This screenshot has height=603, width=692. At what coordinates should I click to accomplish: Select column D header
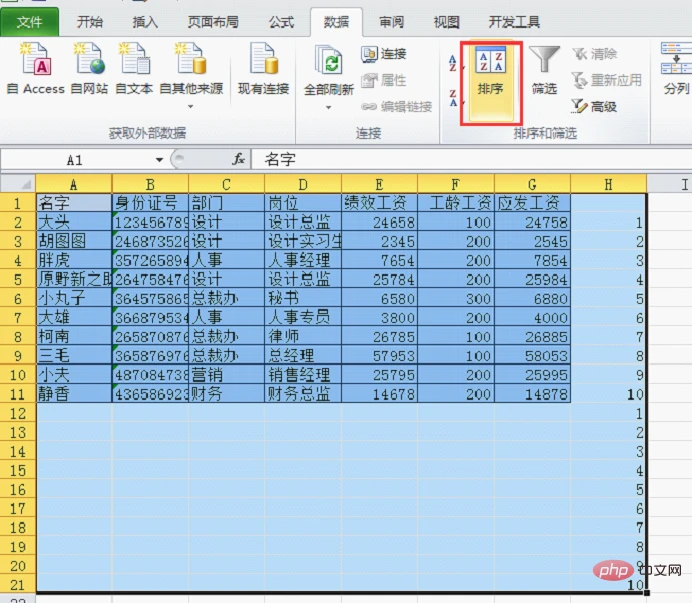pyautogui.click(x=303, y=184)
